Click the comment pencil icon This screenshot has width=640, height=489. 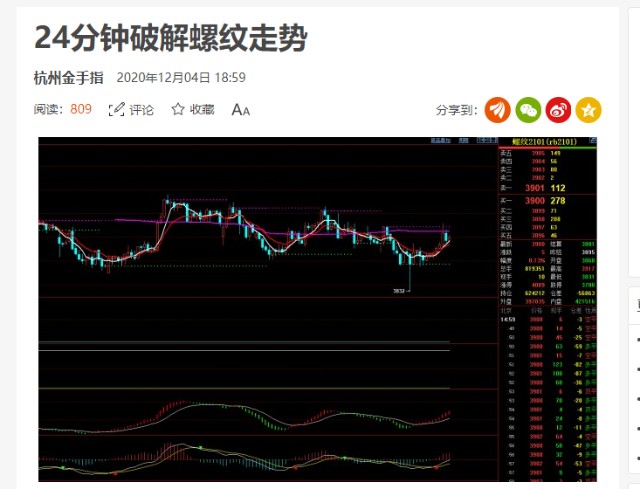point(117,109)
